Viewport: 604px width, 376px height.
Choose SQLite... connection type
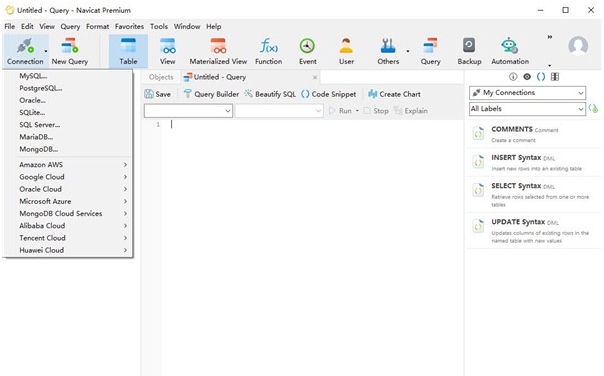coord(68,112)
